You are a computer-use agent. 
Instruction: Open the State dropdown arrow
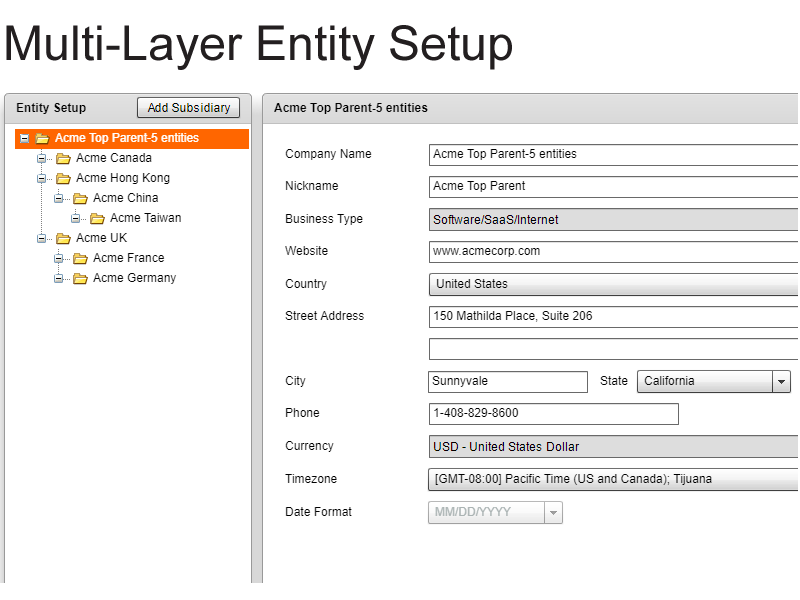781,381
